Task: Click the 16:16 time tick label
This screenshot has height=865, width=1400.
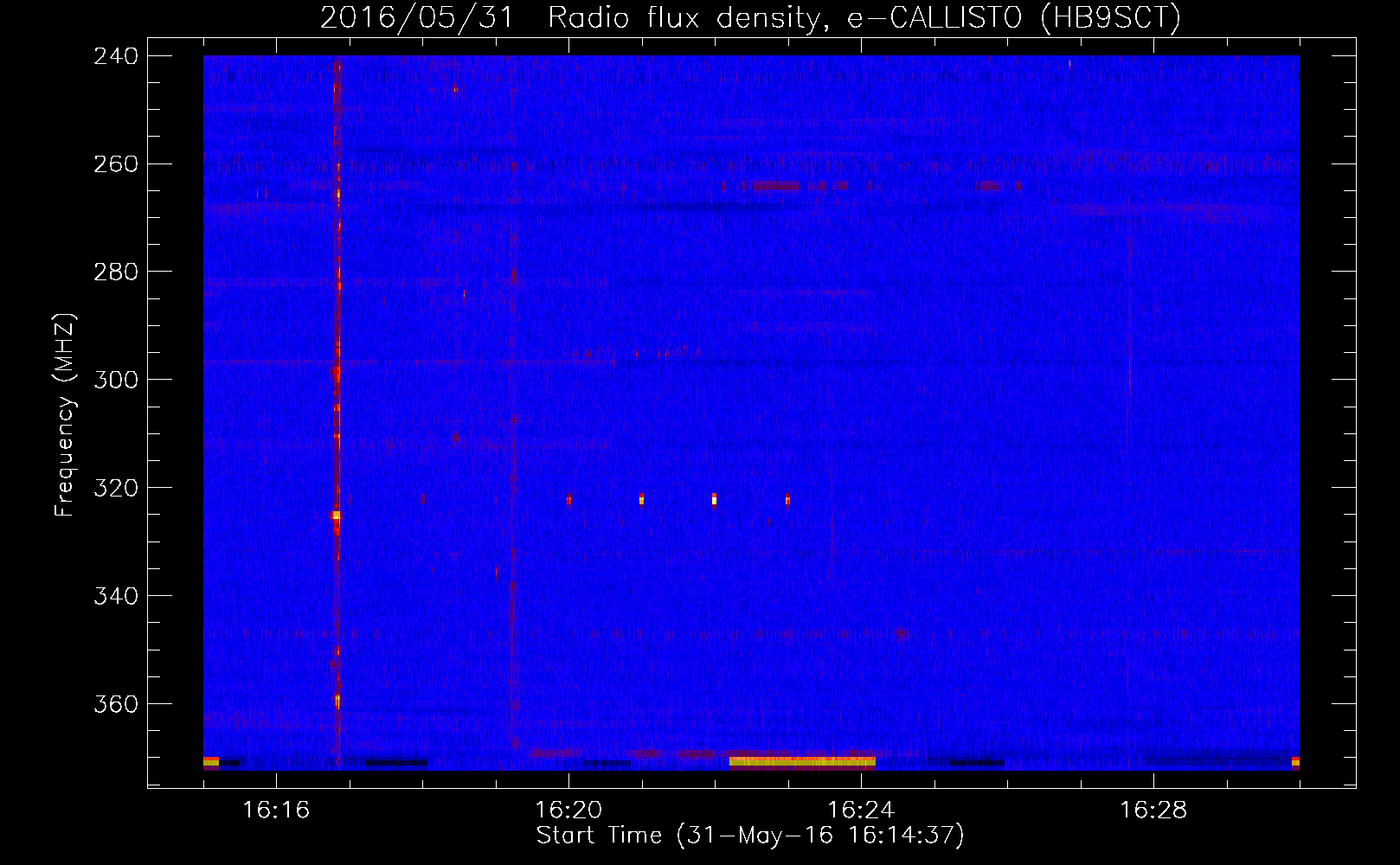Action: coord(276,811)
